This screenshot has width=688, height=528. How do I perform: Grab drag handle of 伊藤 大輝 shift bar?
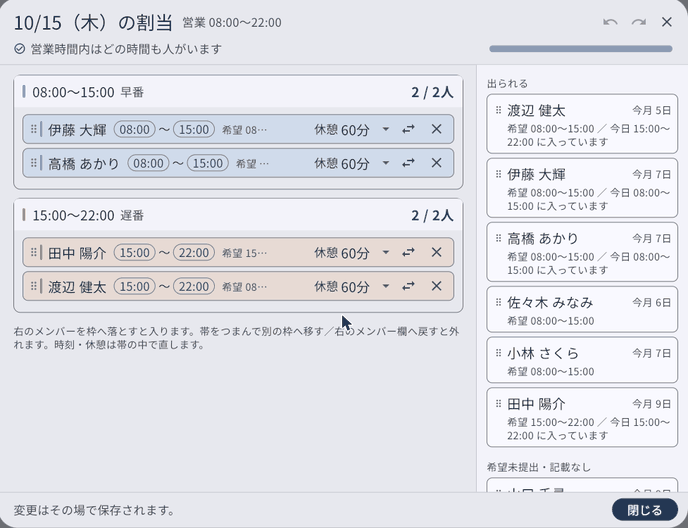tap(34, 129)
